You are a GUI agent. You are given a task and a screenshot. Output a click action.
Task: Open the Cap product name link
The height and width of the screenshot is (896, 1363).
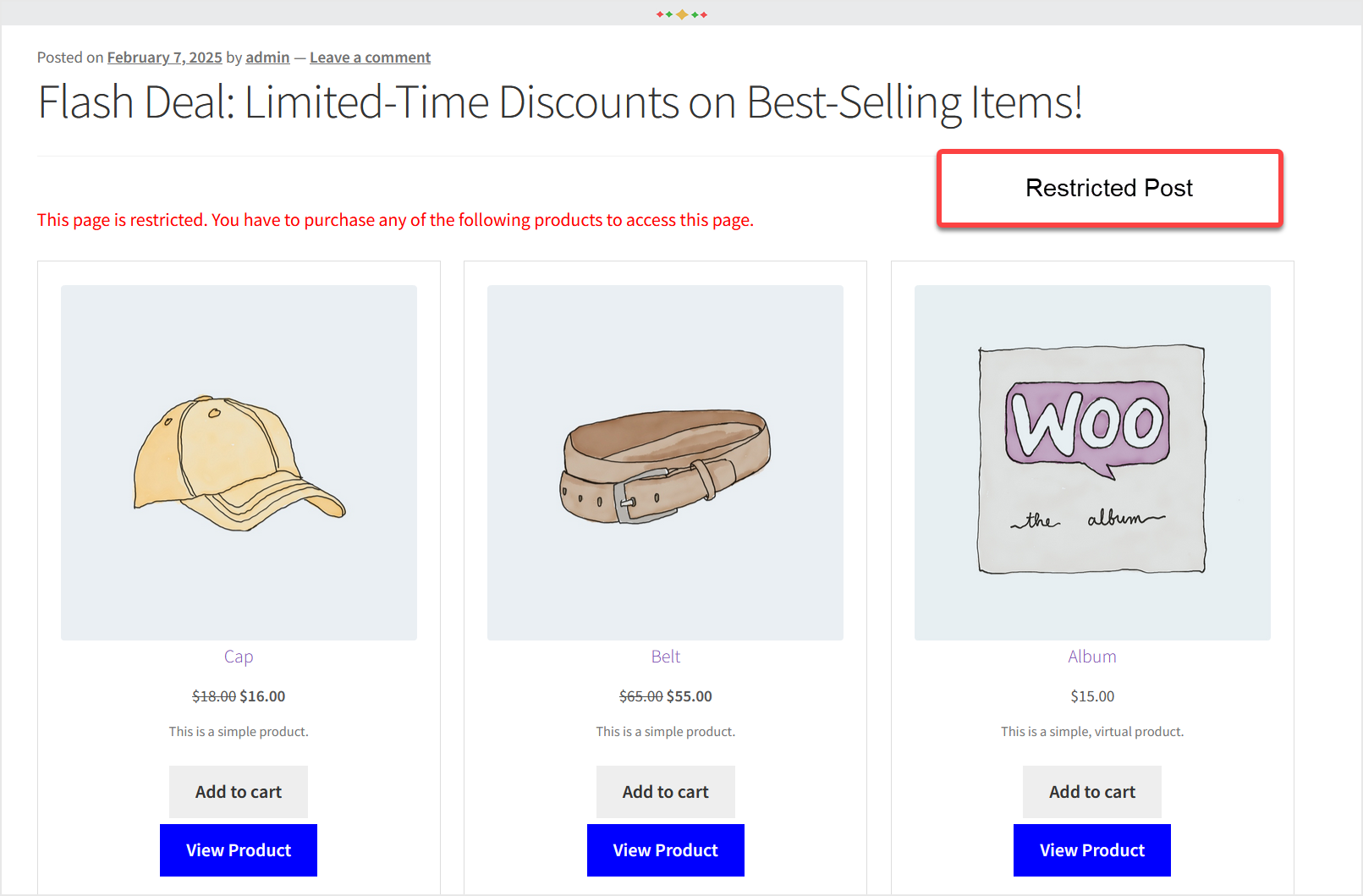(238, 656)
